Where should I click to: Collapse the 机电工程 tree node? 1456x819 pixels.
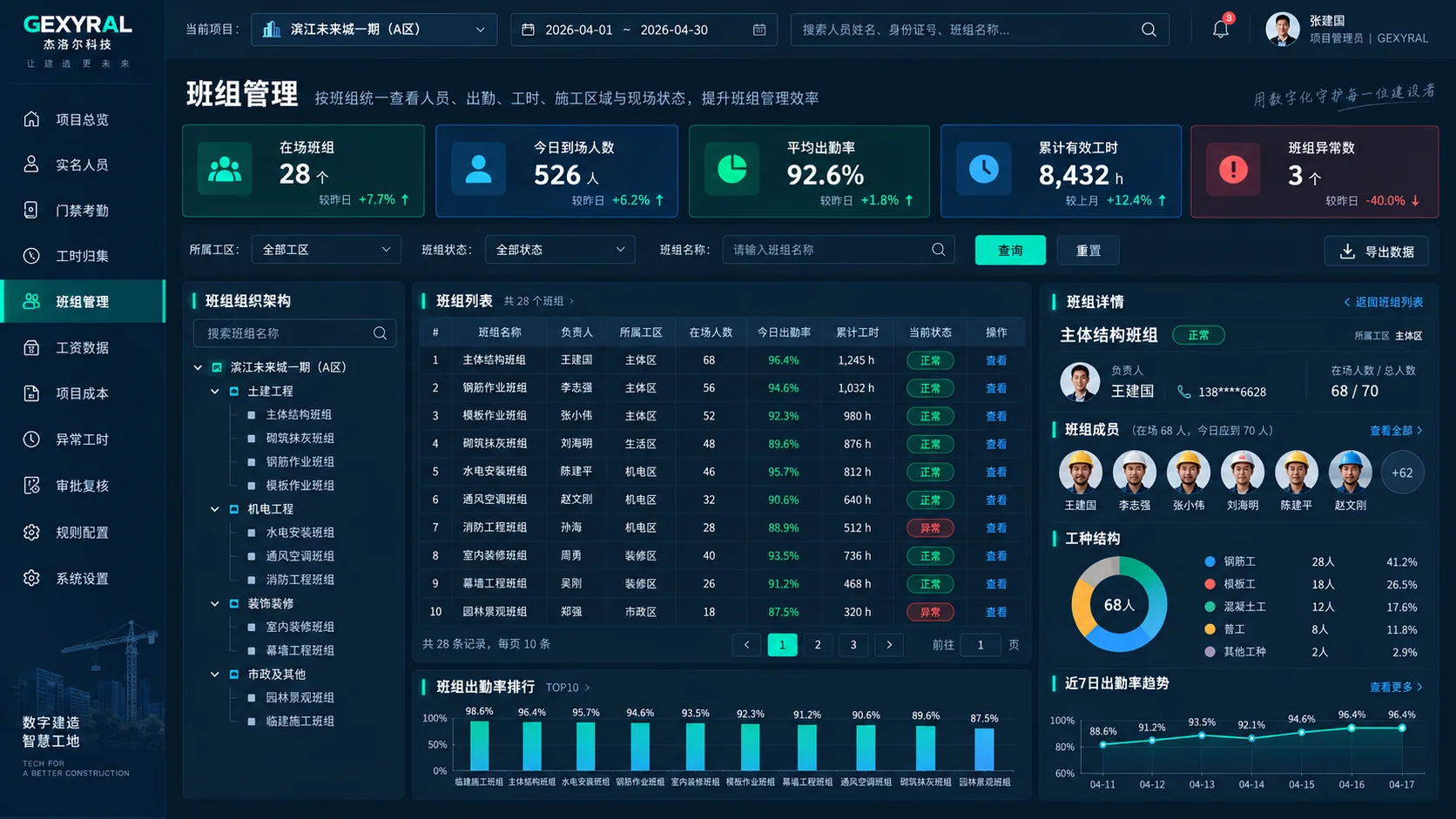point(214,509)
